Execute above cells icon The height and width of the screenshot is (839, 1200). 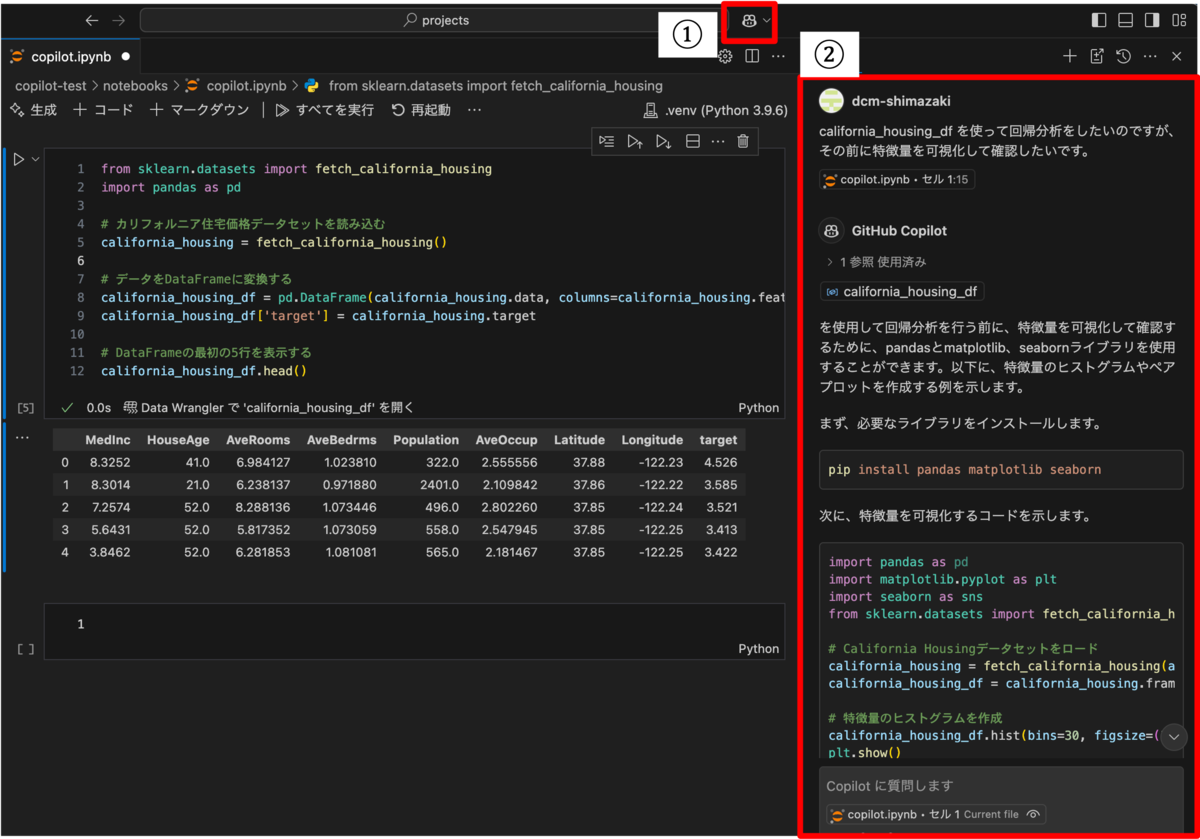[634, 142]
